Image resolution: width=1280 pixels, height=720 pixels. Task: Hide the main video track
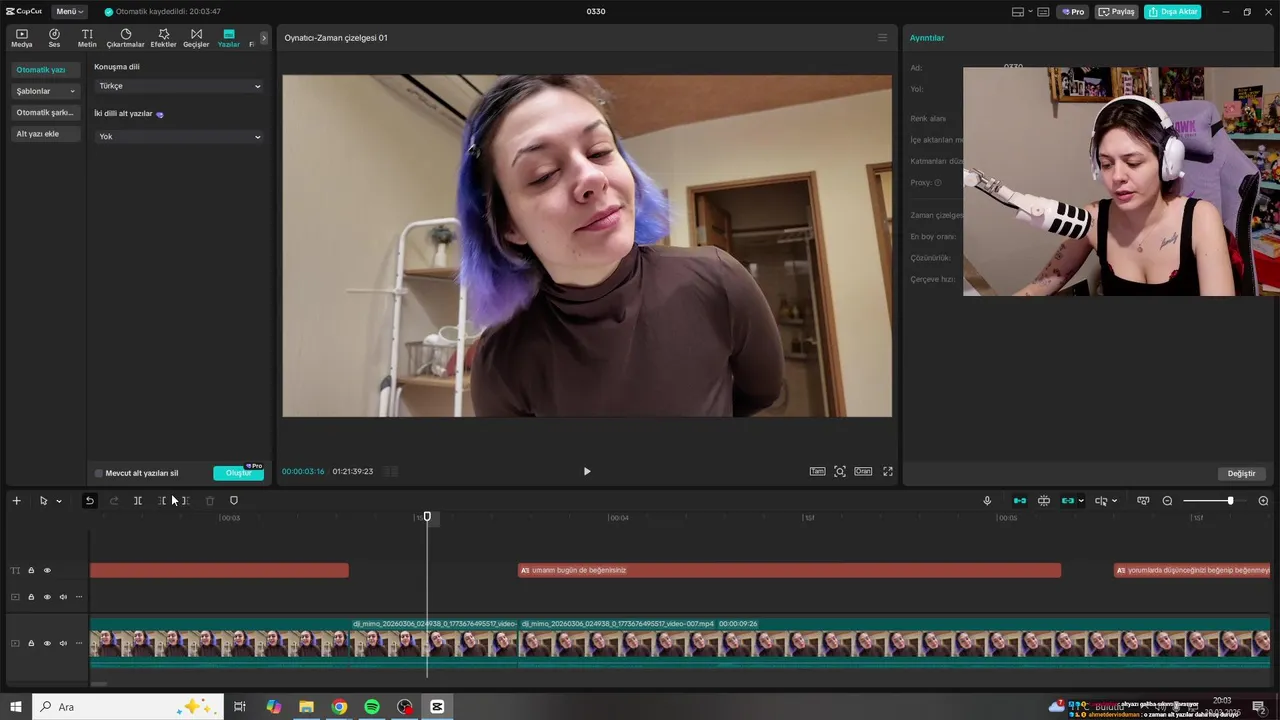(x=47, y=643)
